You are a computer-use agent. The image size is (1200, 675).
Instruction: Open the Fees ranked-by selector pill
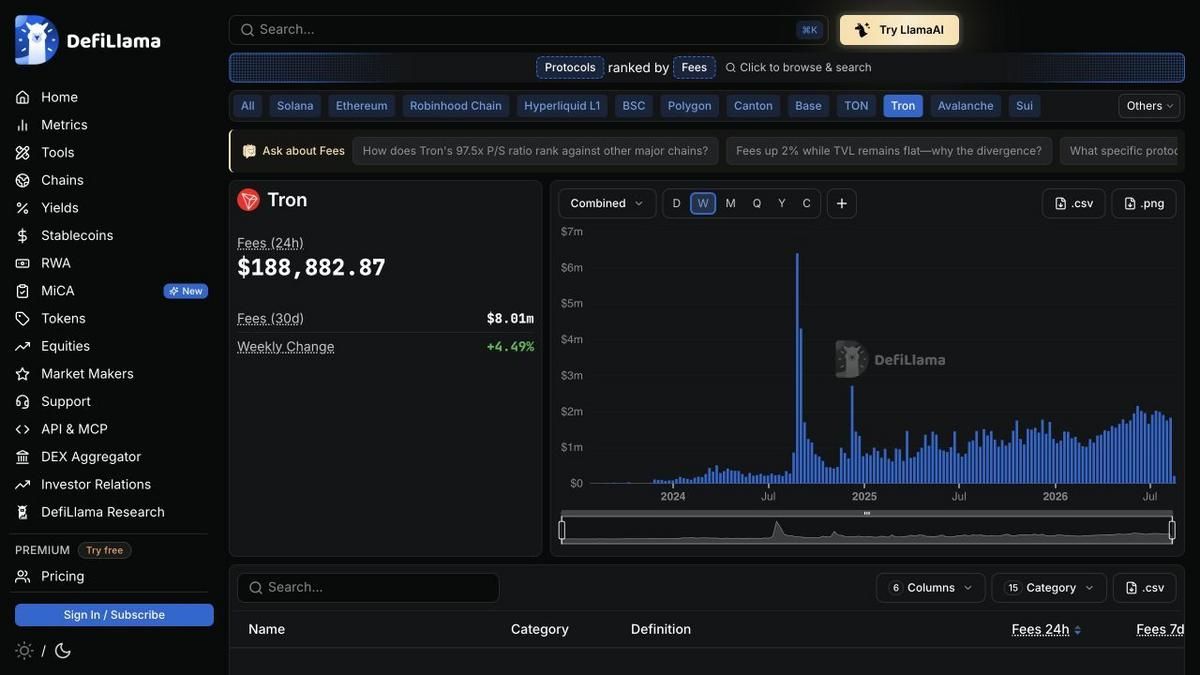(694, 68)
